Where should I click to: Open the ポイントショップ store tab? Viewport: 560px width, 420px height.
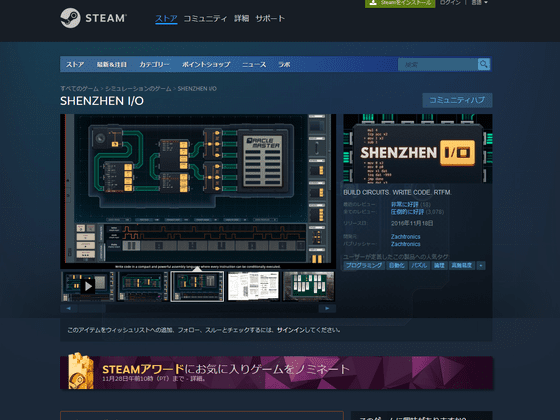[206, 65]
